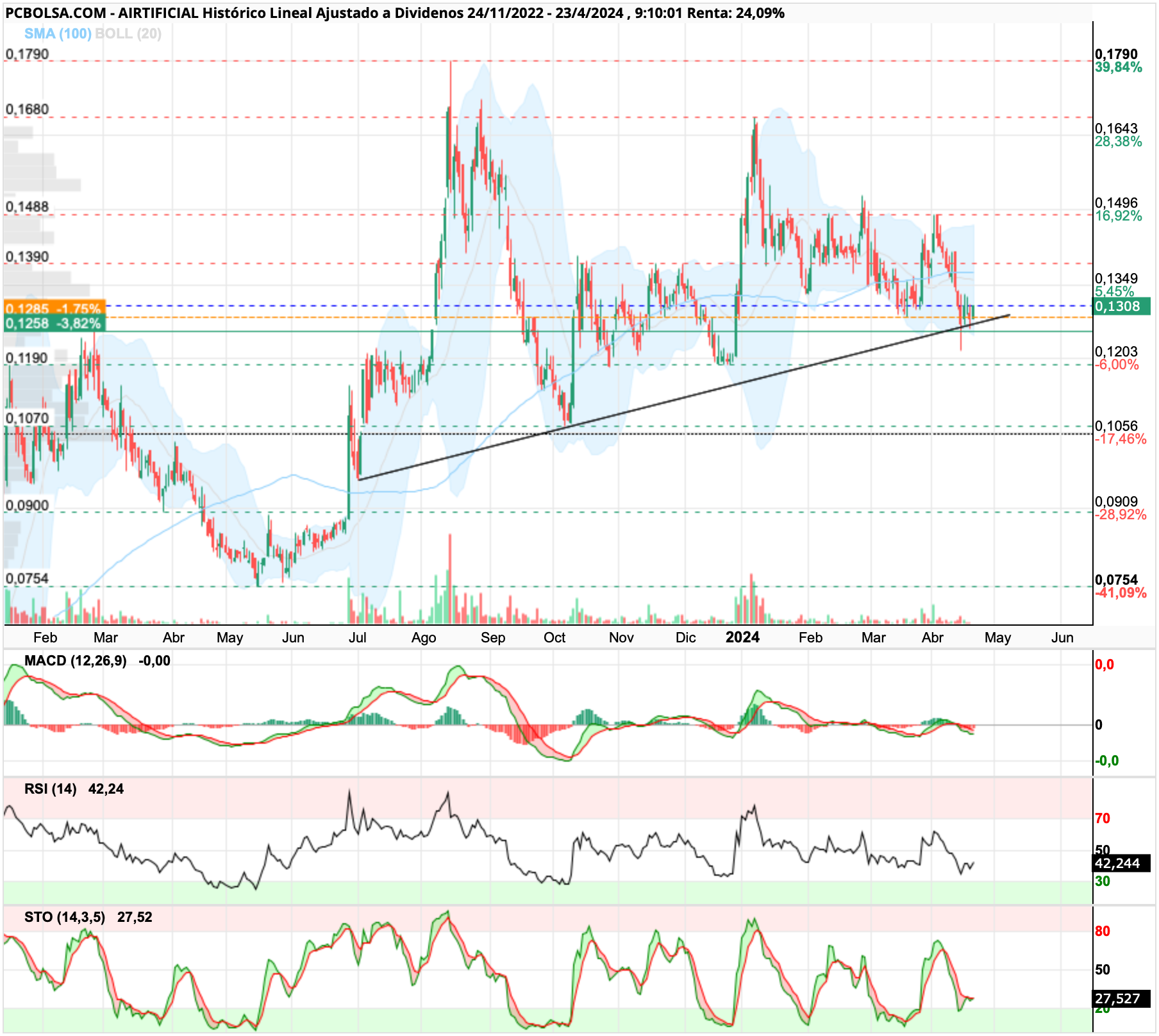Click the STO (14,3,5) panel label
The height and width of the screenshot is (1036, 1159).
pos(64,917)
